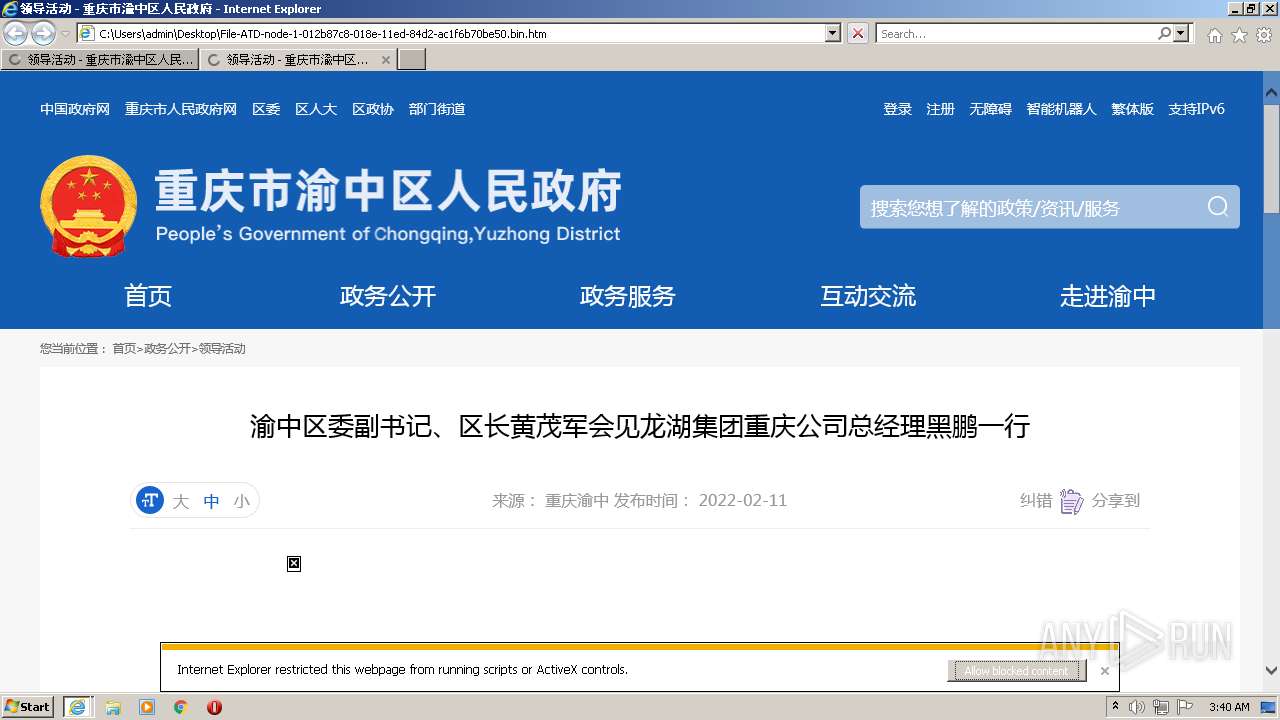The image size is (1280, 720).
Task: Click the browser Back arrow button
Action: point(16,34)
